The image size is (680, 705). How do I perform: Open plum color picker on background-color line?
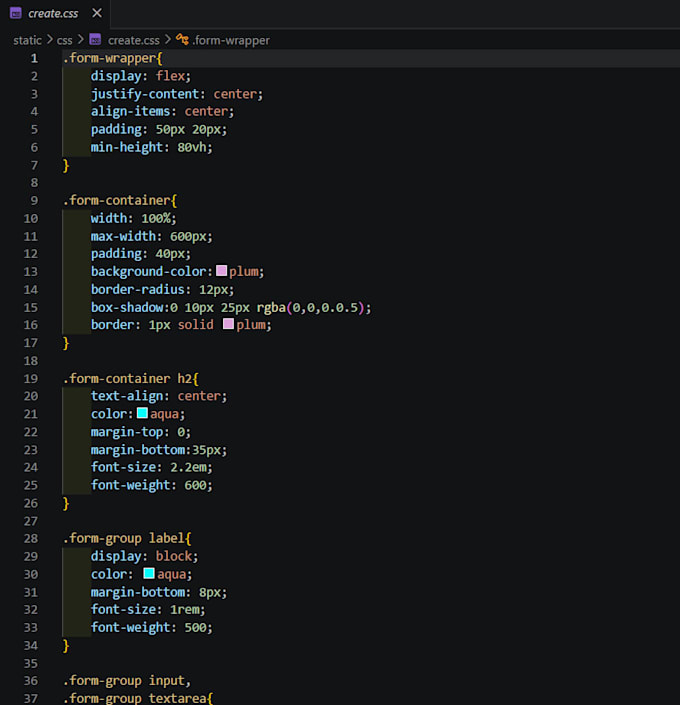[221, 271]
